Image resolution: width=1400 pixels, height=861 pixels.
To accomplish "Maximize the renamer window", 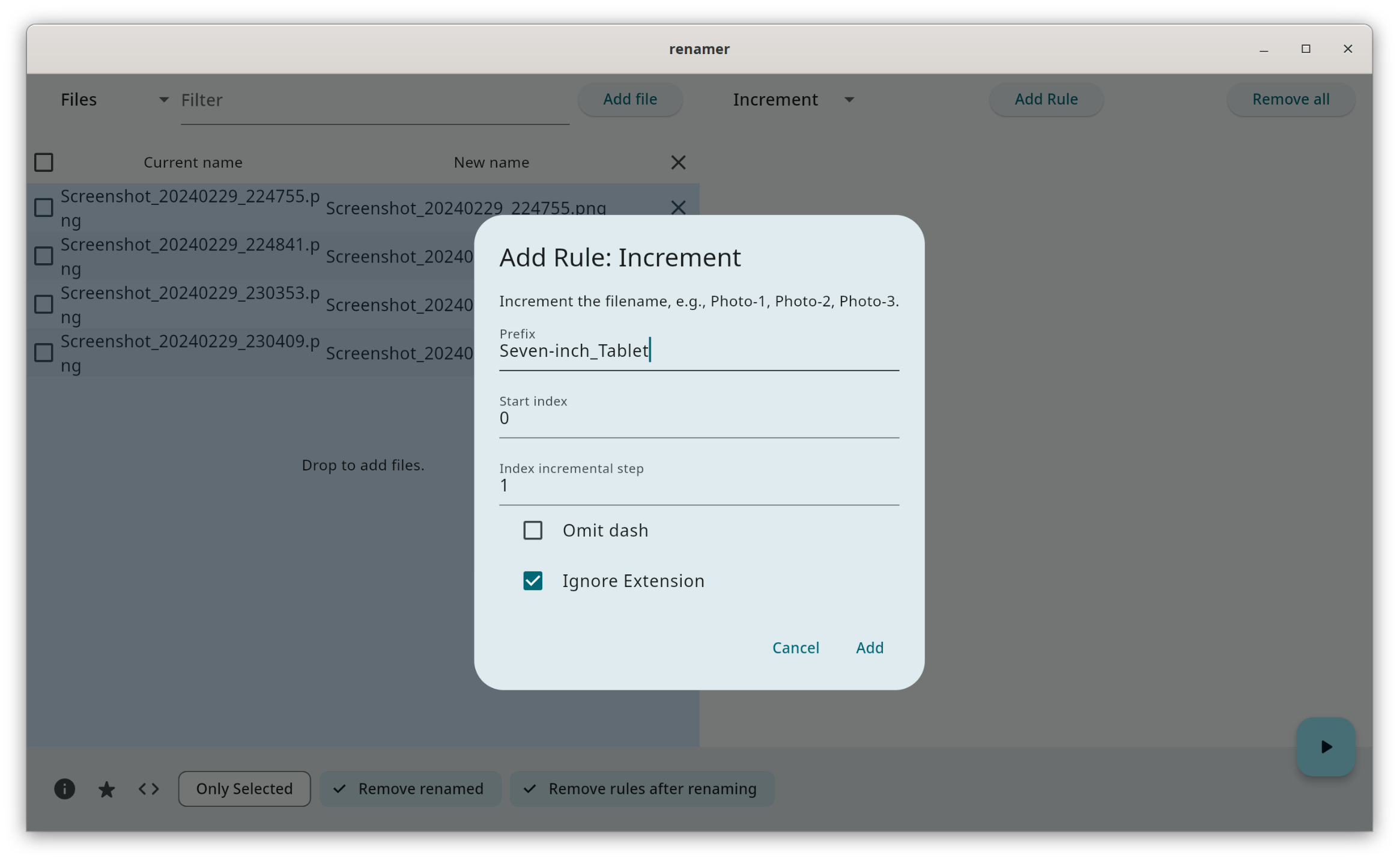I will pyautogui.click(x=1306, y=49).
